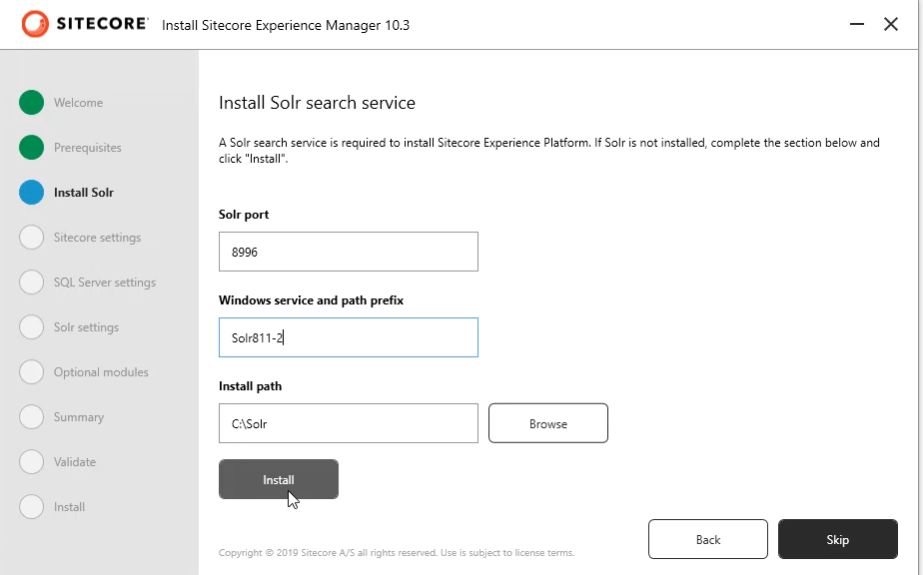This screenshot has width=923, height=575.
Task: Click the Sitecore settings step circle
Action: (31, 238)
